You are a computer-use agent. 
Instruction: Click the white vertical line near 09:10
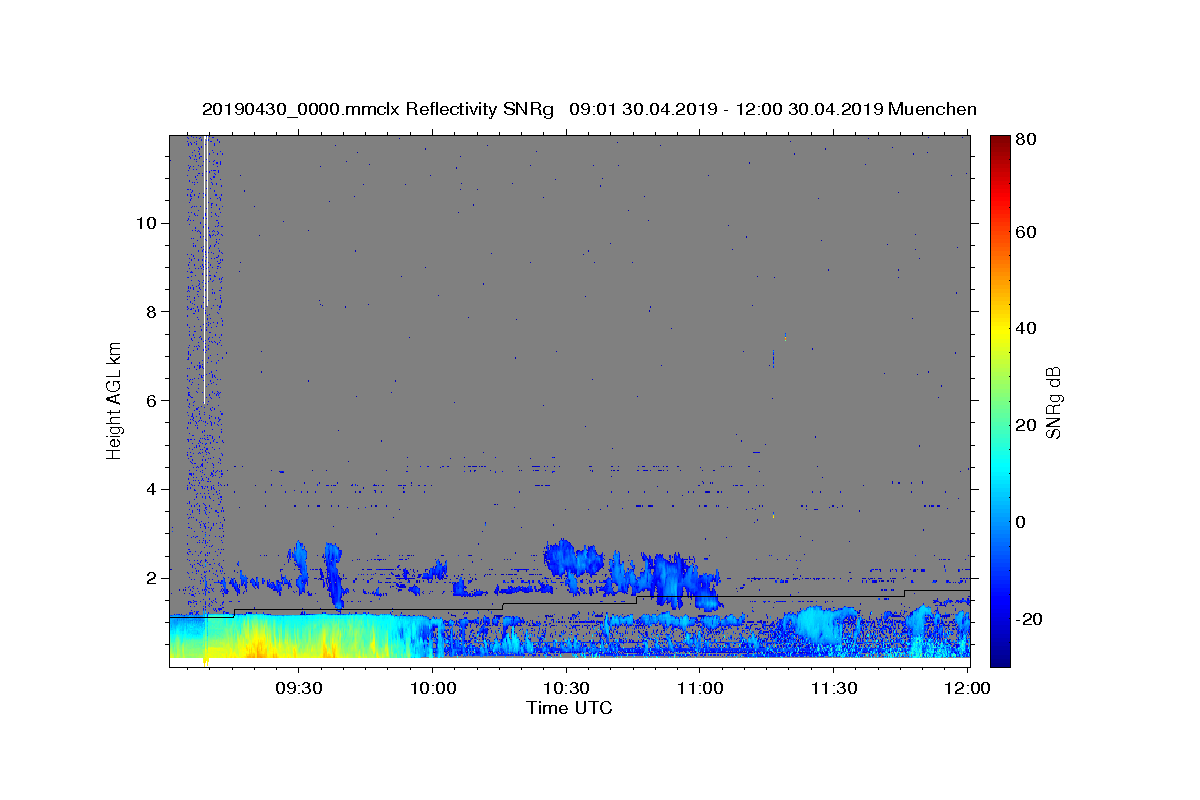[x=205, y=270]
